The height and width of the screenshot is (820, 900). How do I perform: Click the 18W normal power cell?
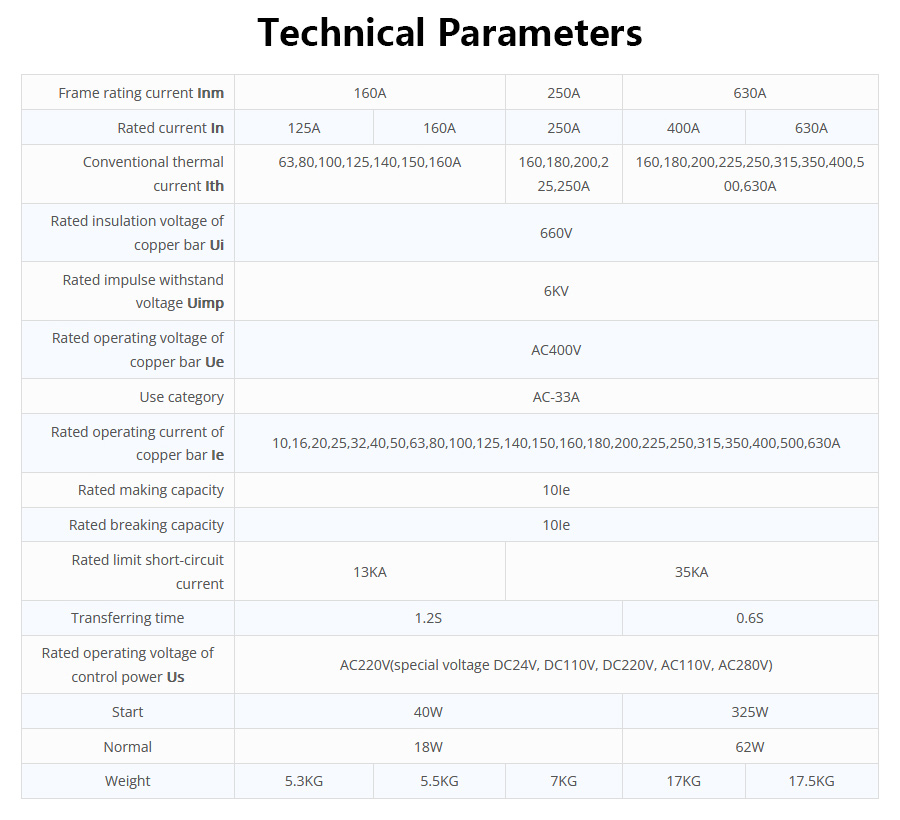pos(428,747)
